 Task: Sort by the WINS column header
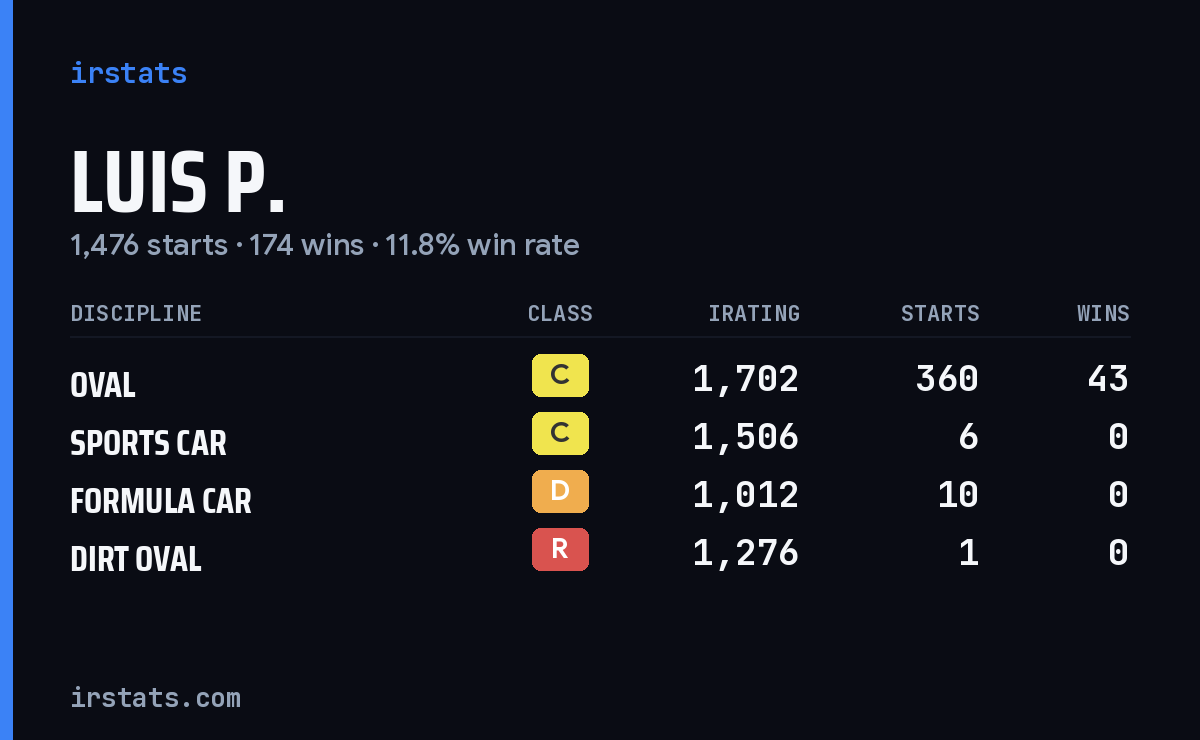[1103, 314]
